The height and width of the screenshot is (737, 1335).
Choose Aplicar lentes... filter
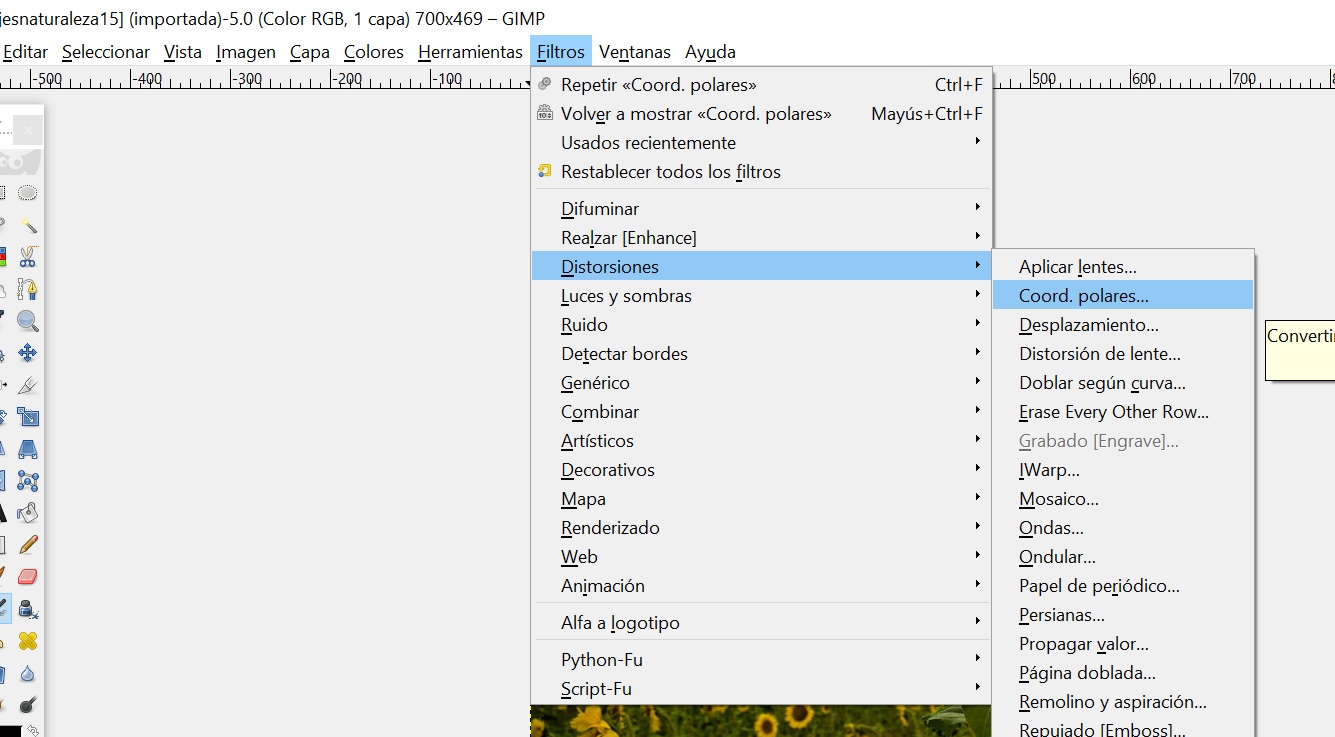click(x=1123, y=267)
